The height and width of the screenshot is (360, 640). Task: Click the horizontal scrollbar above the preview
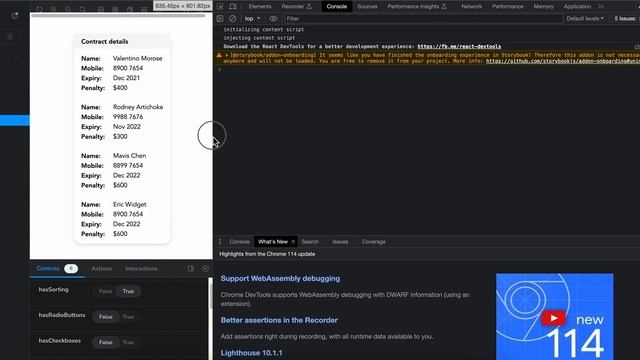118,16
